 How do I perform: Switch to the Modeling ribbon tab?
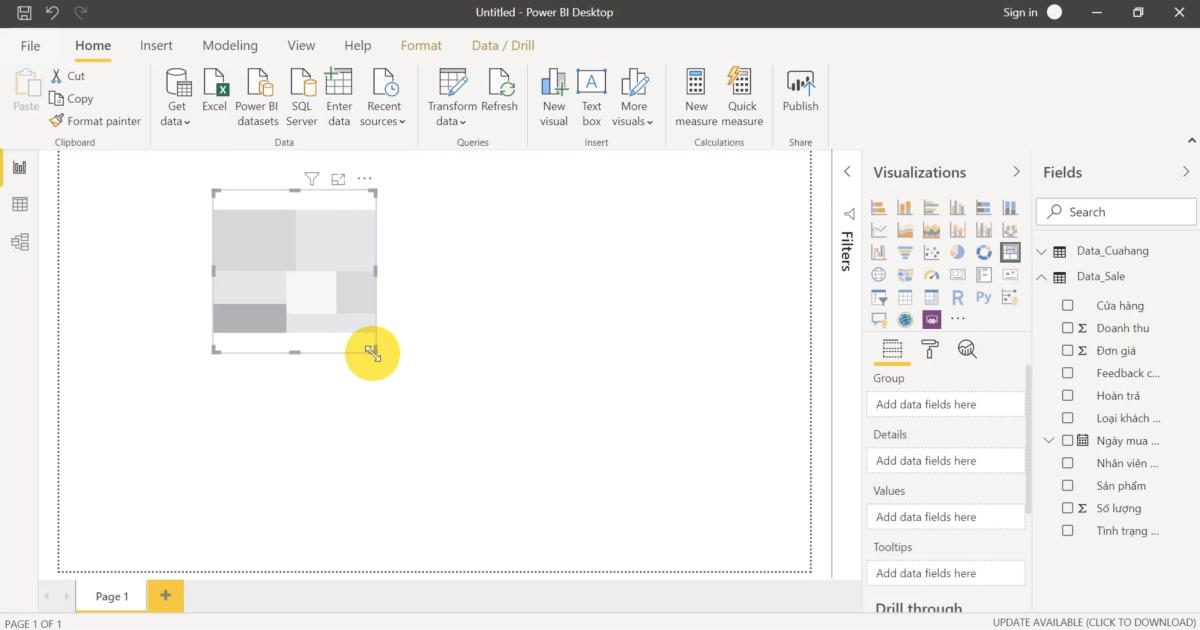pos(230,45)
